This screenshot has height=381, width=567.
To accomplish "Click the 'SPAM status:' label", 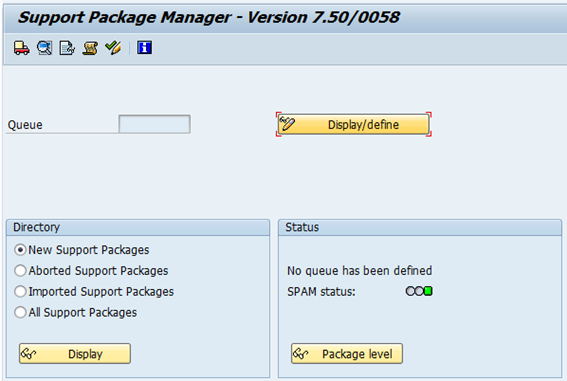I will tap(321, 291).
